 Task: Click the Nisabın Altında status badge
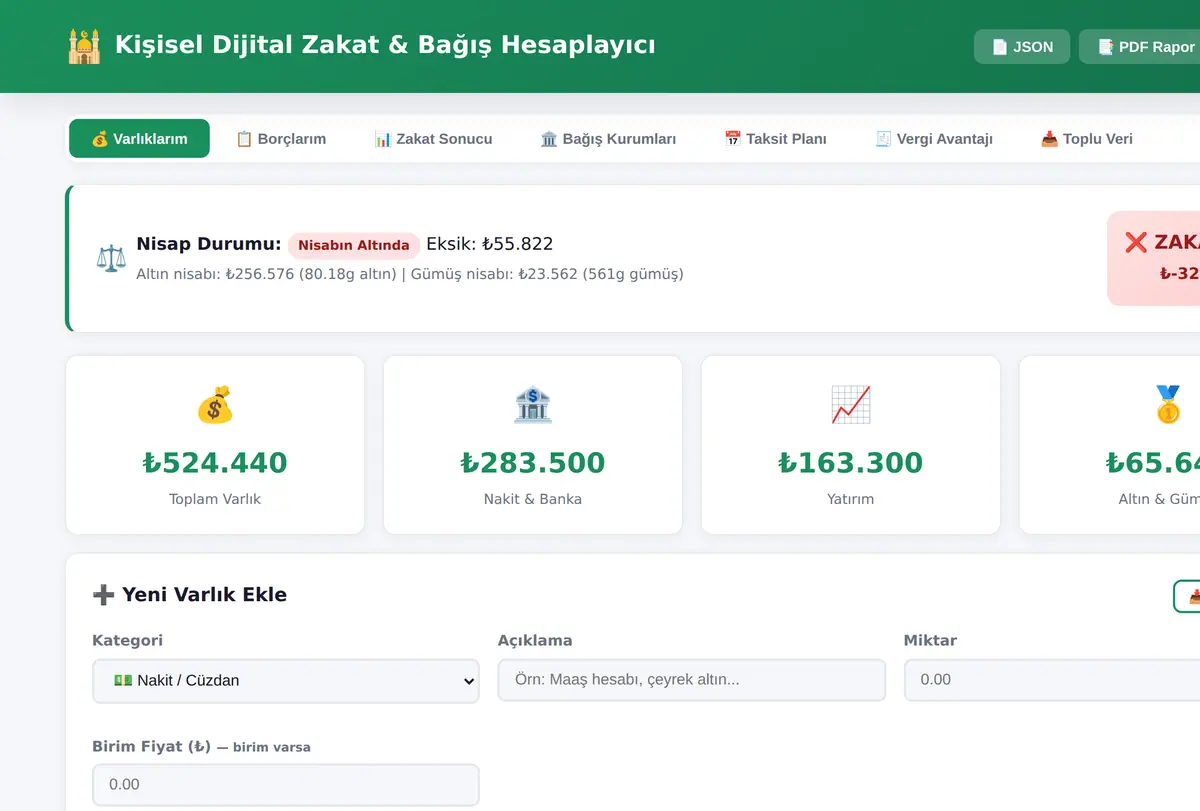(354, 245)
